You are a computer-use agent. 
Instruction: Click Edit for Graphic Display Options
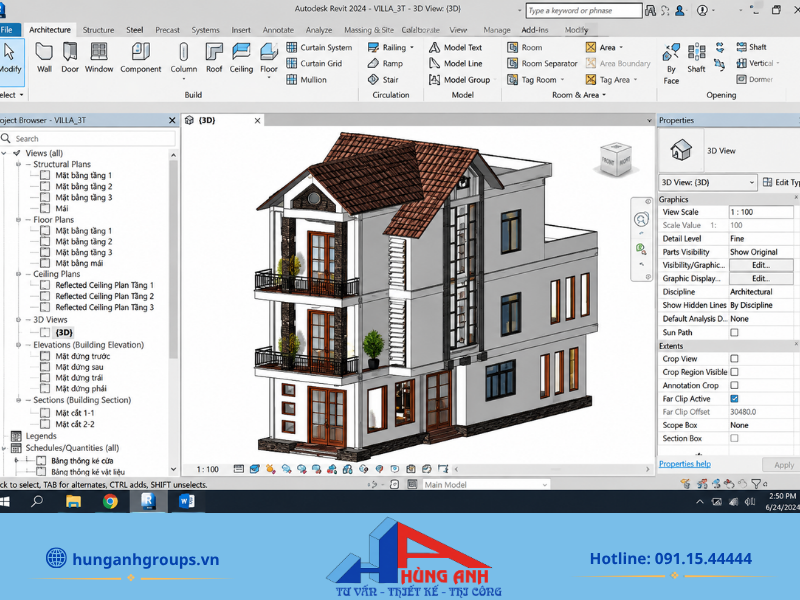click(761, 279)
